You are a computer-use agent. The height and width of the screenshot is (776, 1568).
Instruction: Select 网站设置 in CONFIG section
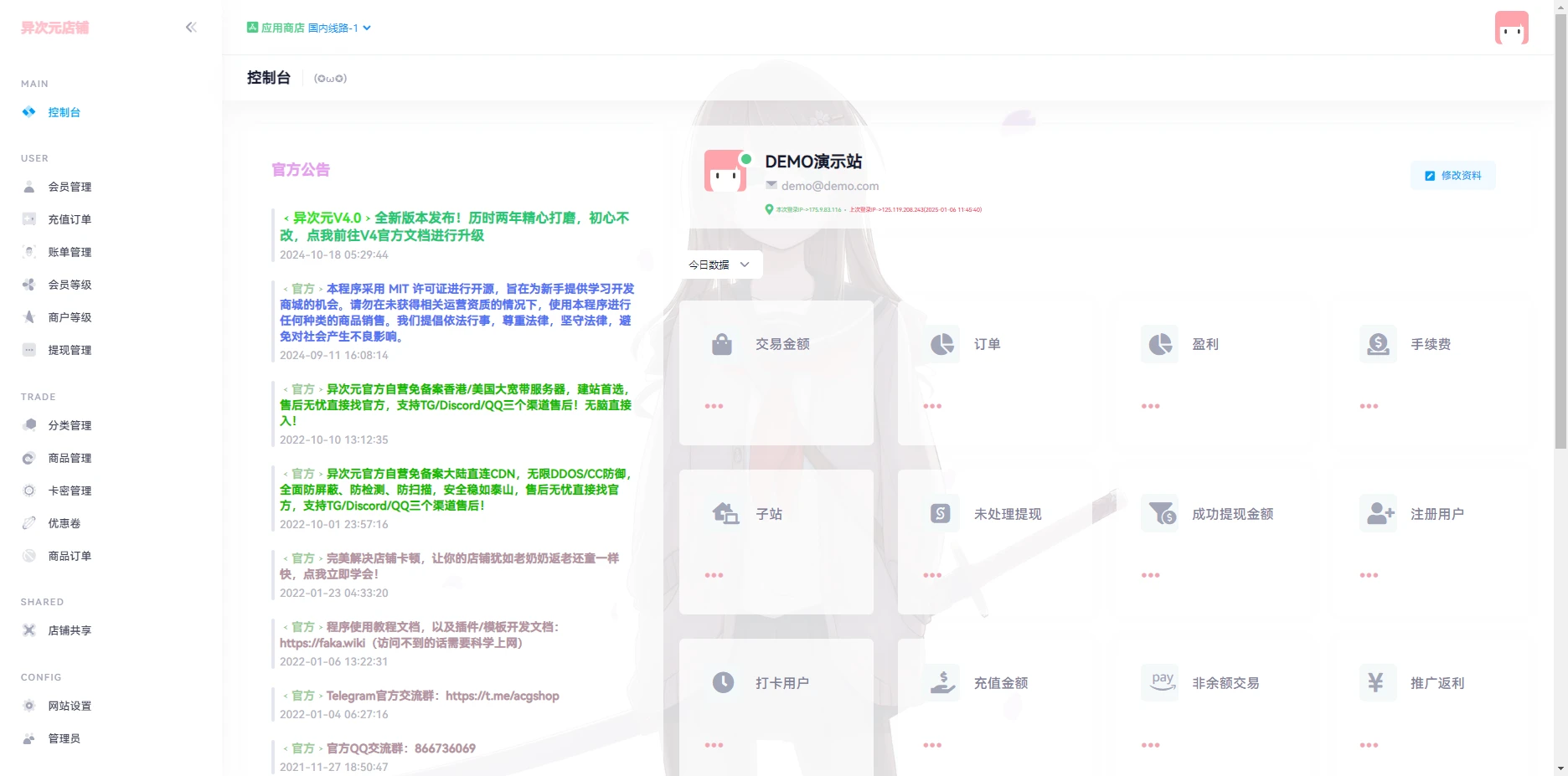coord(70,706)
